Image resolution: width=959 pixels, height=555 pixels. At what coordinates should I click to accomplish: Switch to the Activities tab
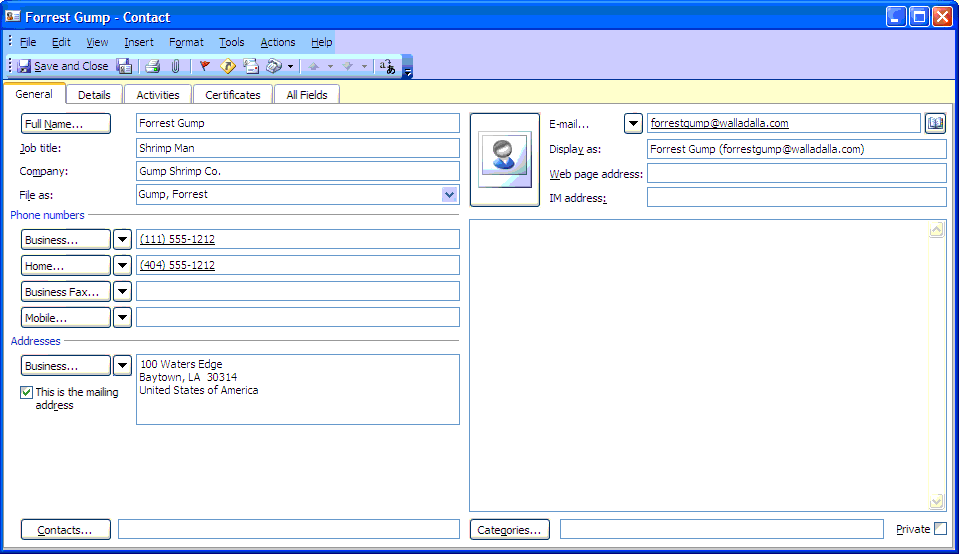[x=158, y=95]
